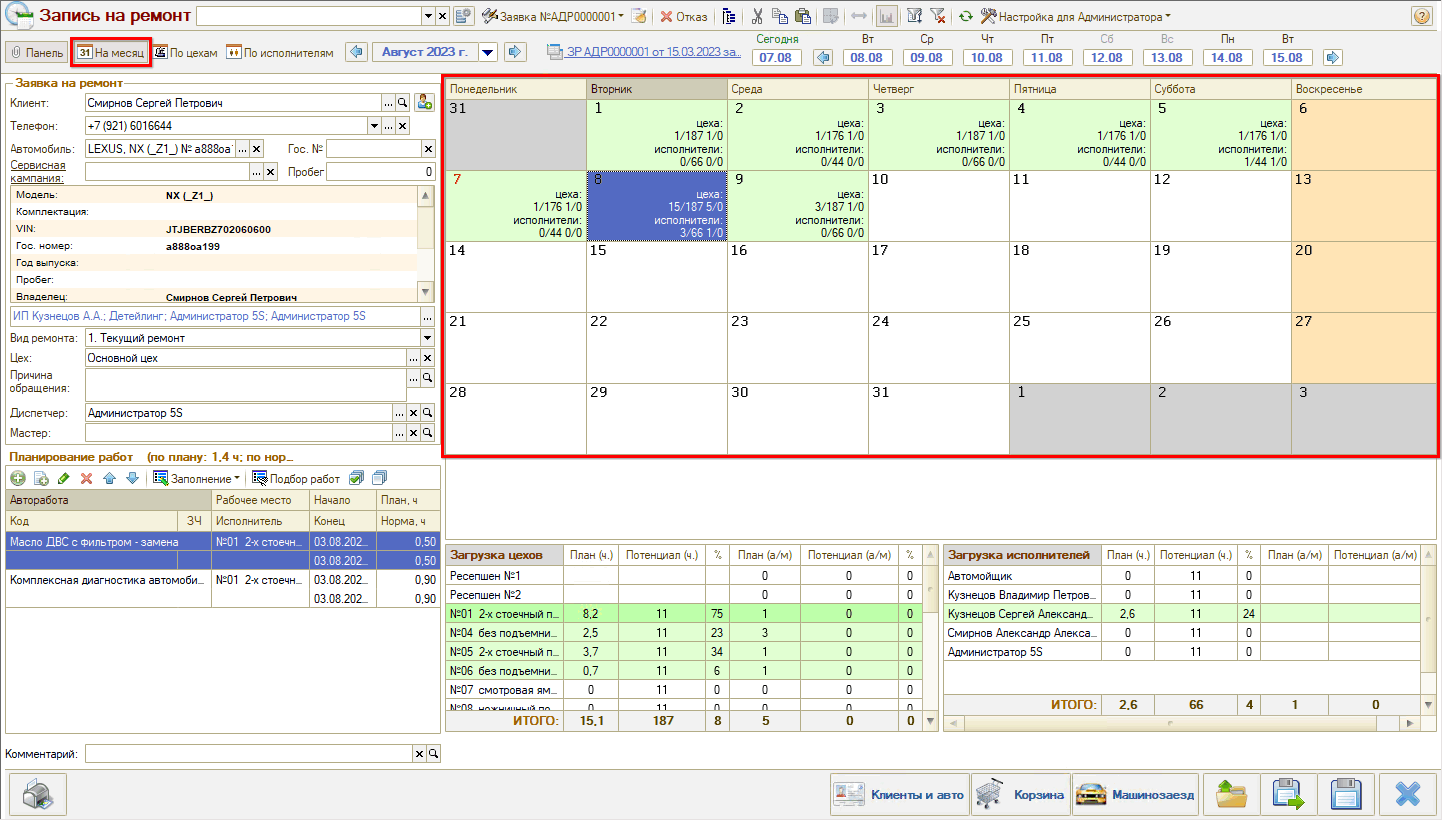The height and width of the screenshot is (820, 1442).
Task: Click the paste clipboard icon in toolbar
Action: pyautogui.click(x=802, y=16)
